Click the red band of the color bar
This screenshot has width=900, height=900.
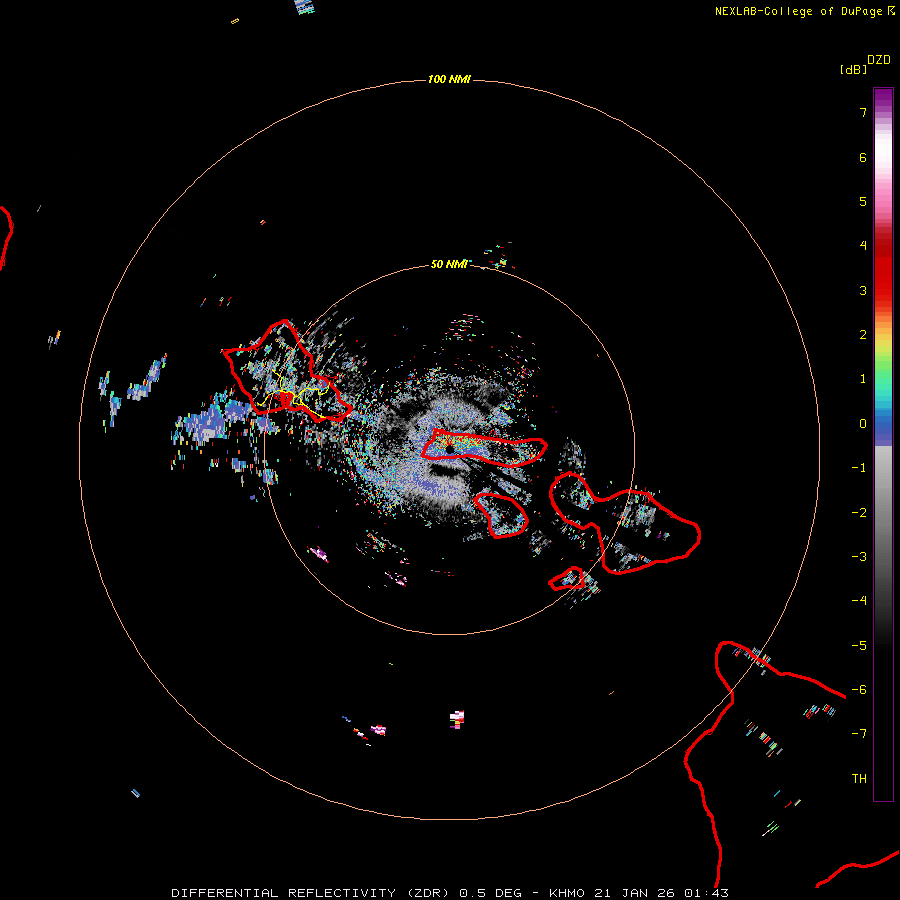tap(883, 270)
